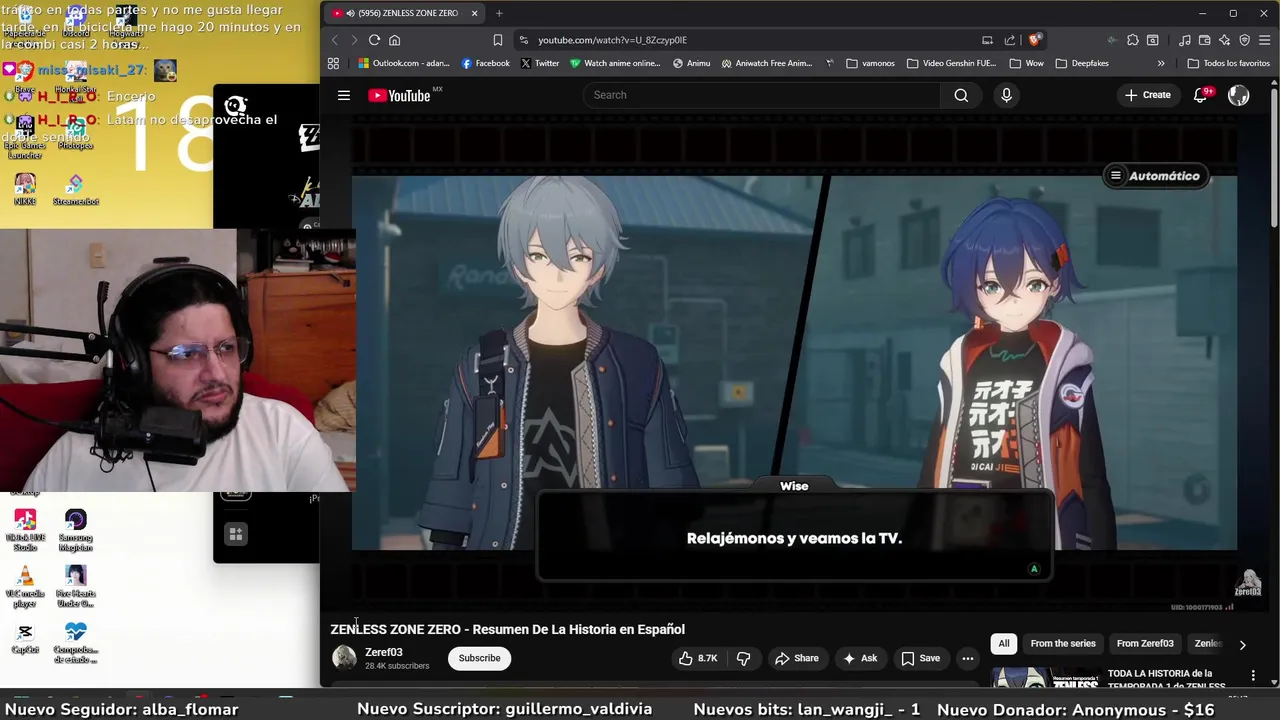Click the share icon in the address bar
The image size is (1280, 720).
[x=1010, y=40]
